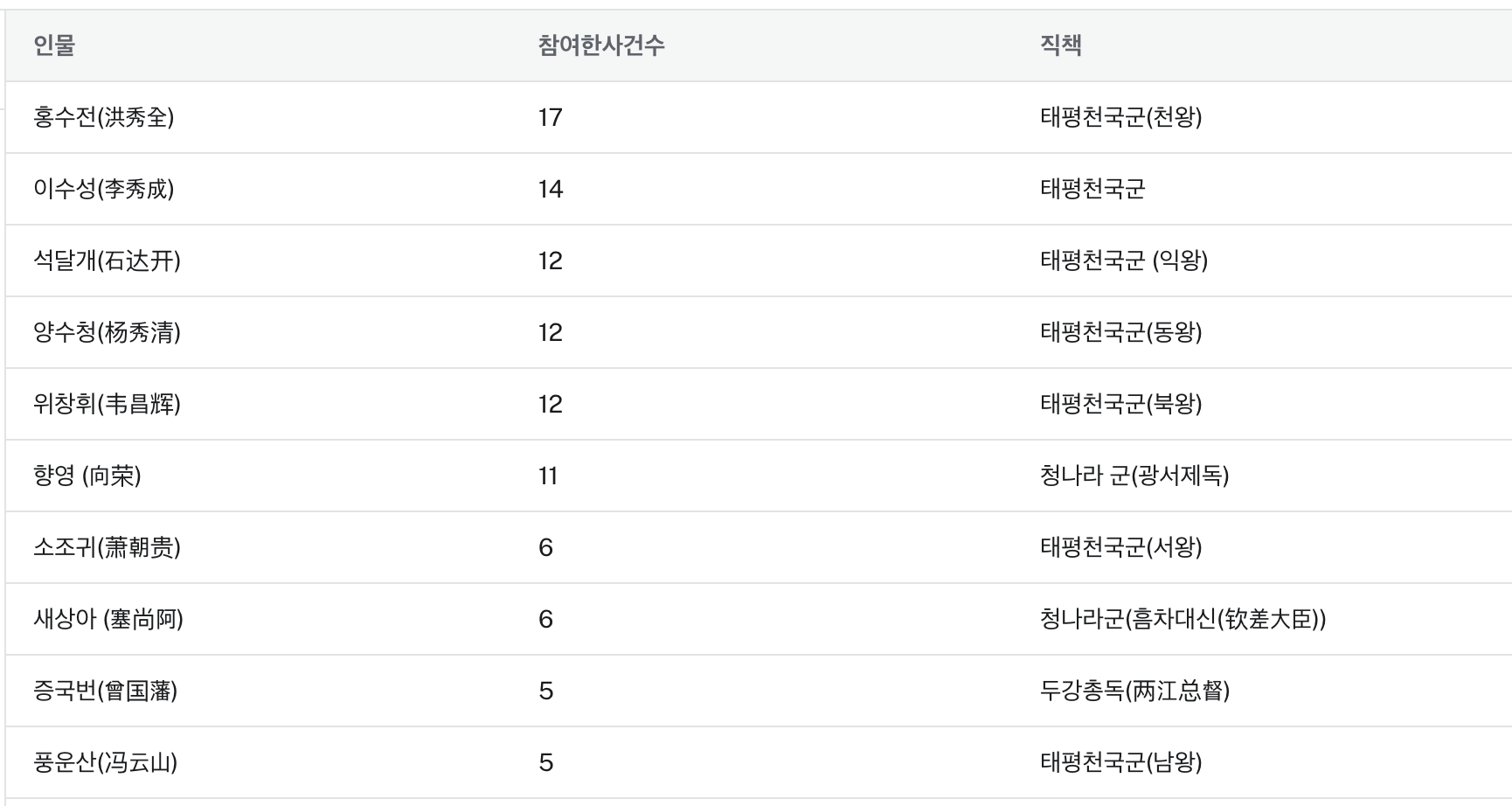
Task: Select 소조귀(萧朝贵) in the 인물 column
Action: [107, 547]
